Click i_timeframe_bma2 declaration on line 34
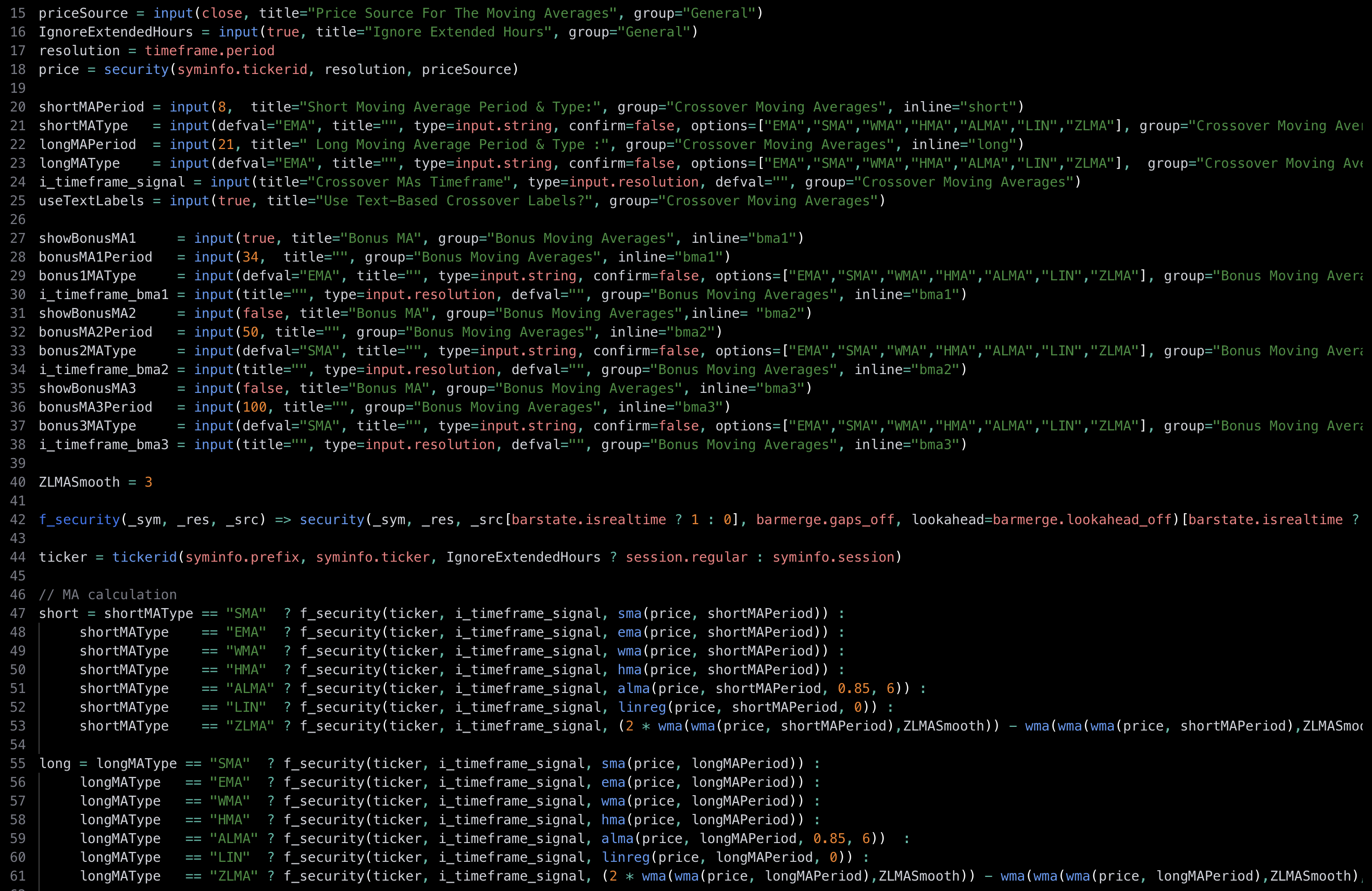 click(104, 369)
